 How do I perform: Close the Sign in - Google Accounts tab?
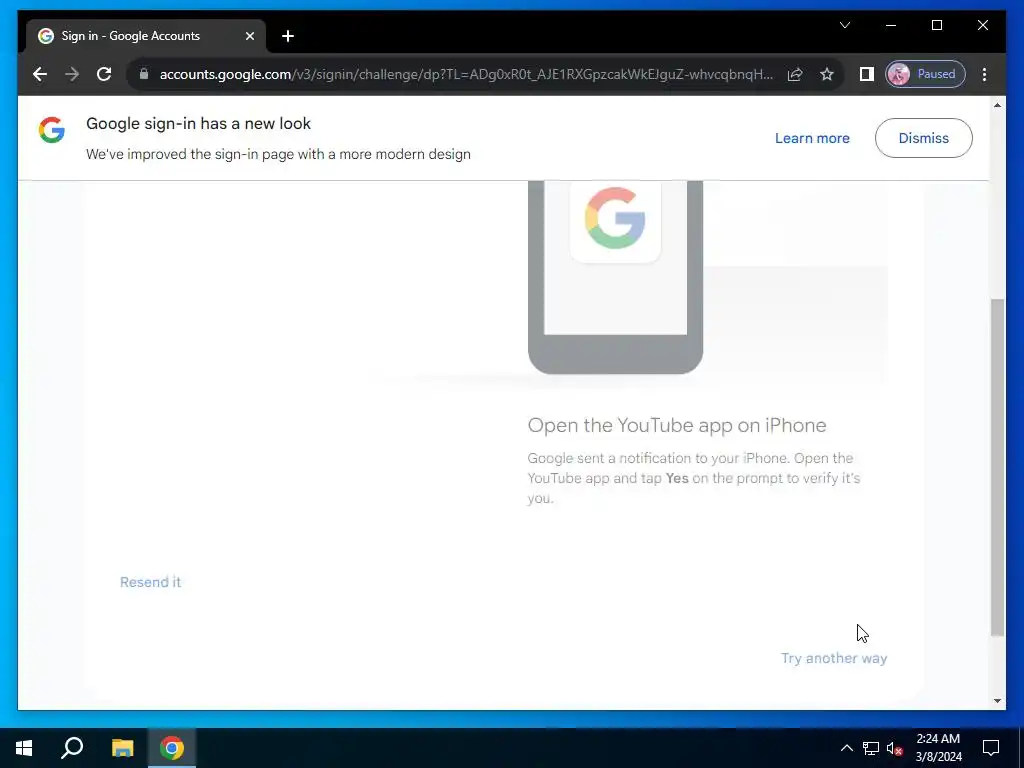(249, 36)
